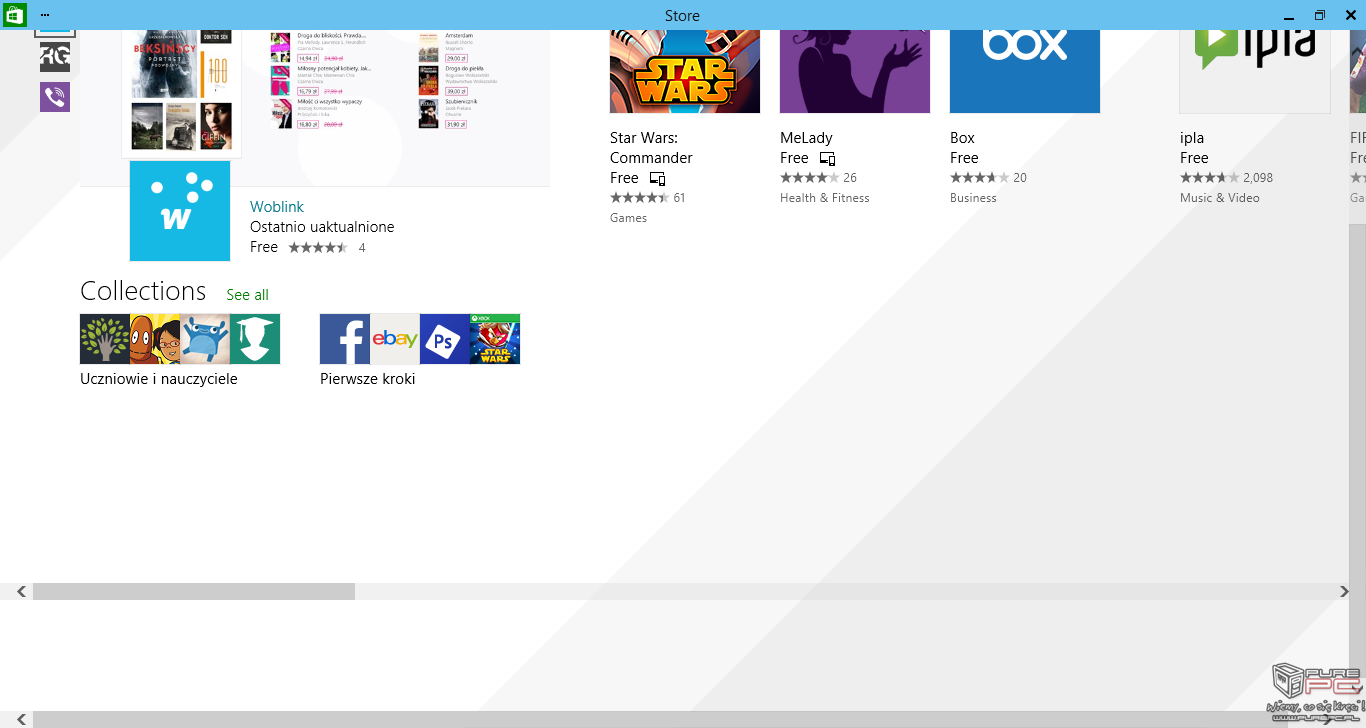This screenshot has height=728, width=1366.
Task: Click the MeLady app title
Action: 806,138
